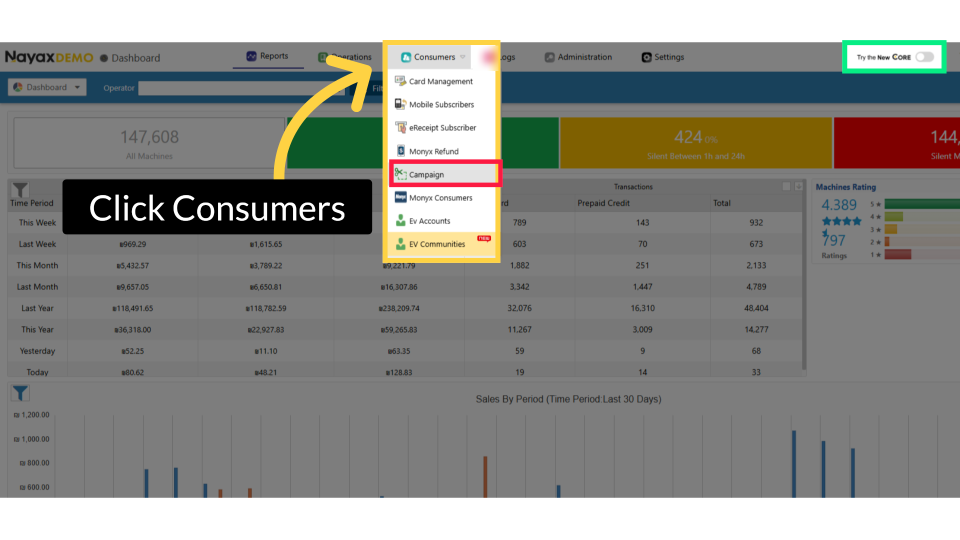Open the Sales By Period chart filter
Viewport: 960px width, 540px height.
click(20, 393)
